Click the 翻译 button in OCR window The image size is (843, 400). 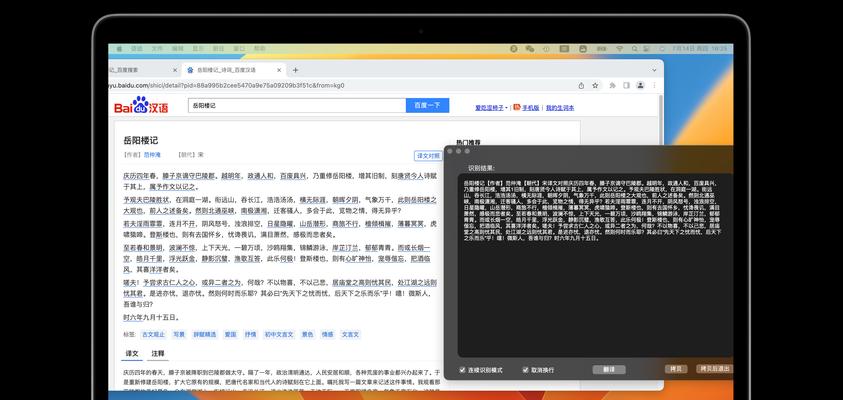click(609, 370)
